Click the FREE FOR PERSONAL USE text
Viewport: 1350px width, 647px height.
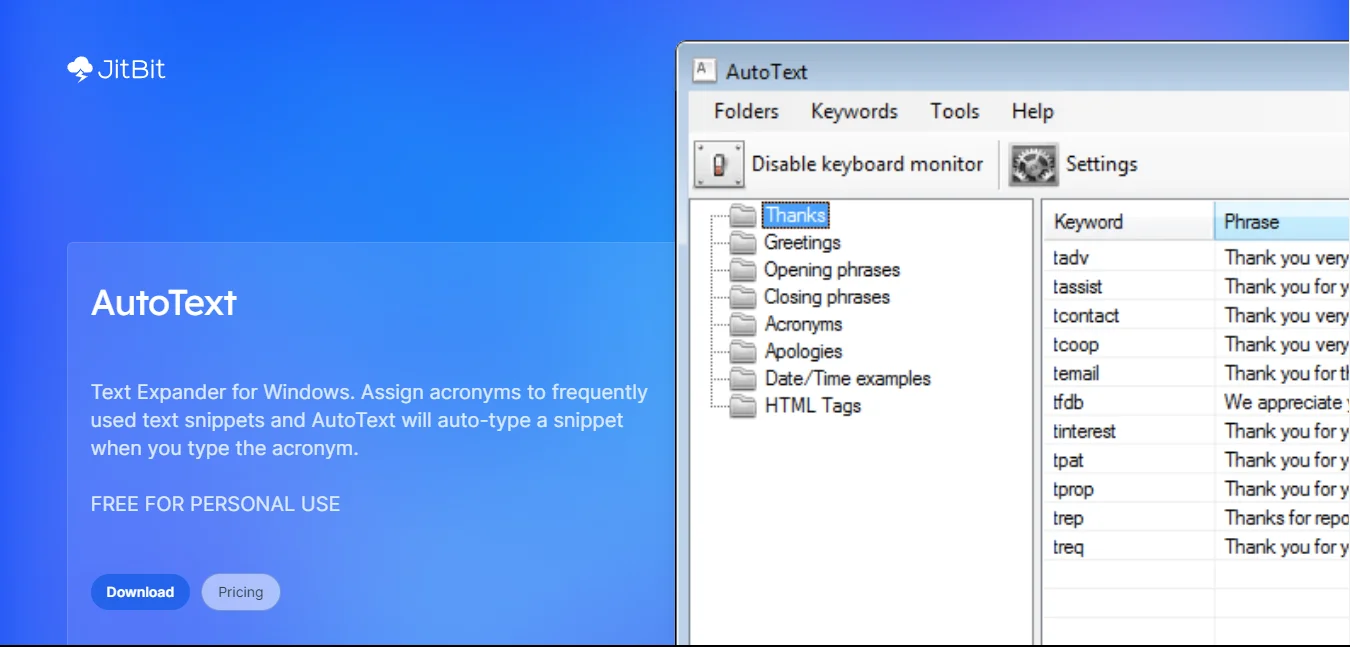coord(215,504)
